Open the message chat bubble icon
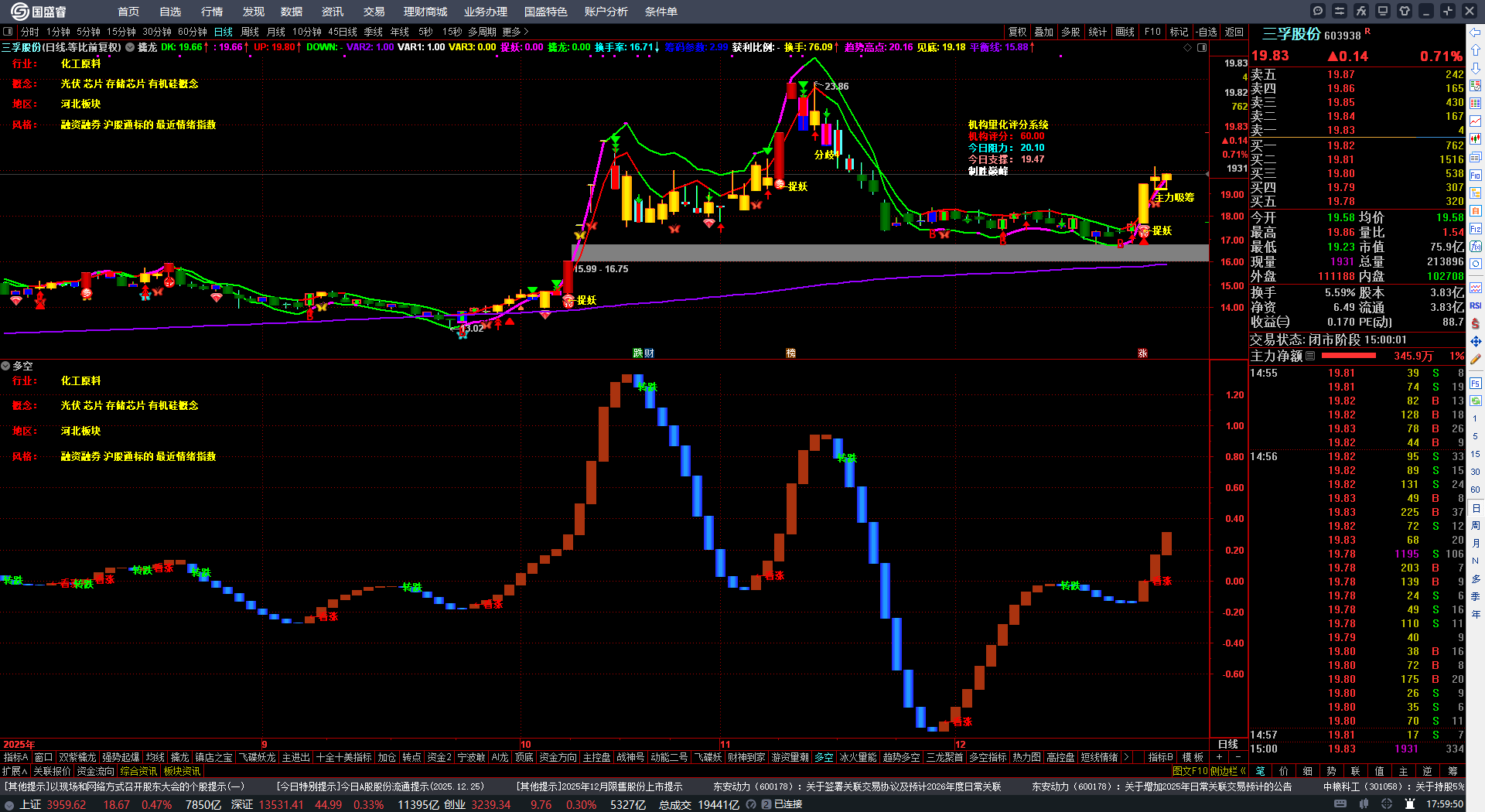Image resolution: width=1485 pixels, height=812 pixels. point(1318,11)
